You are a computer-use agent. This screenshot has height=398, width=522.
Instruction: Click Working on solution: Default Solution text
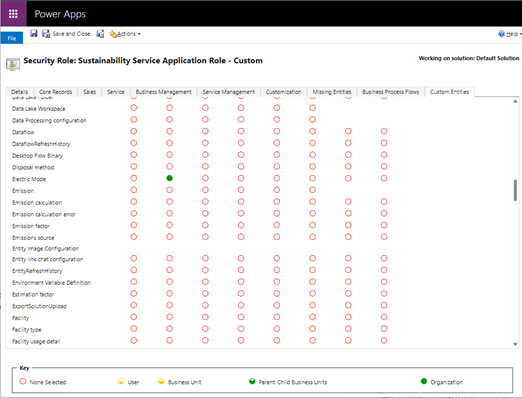(469, 58)
